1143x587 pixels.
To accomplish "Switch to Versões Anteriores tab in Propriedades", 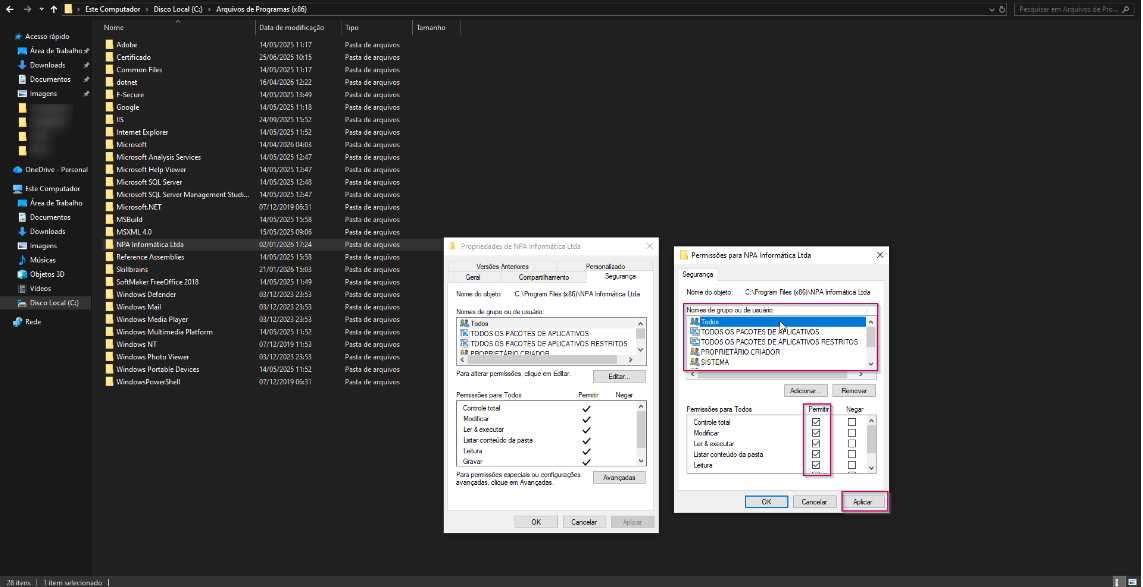I will pyautogui.click(x=502, y=266).
